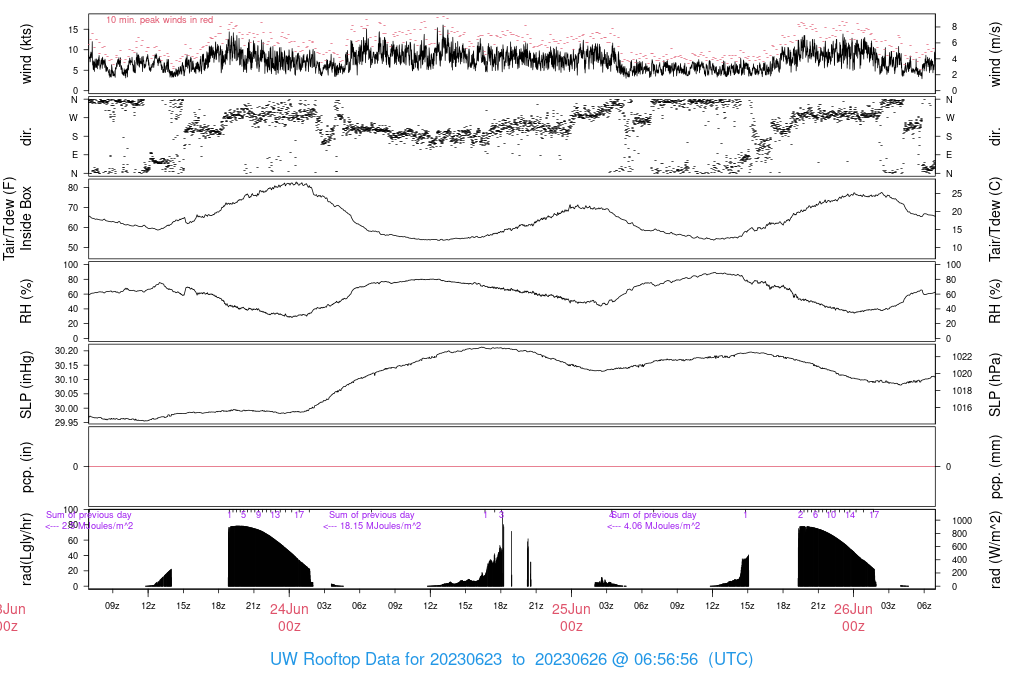The width and height of the screenshot is (1024, 700).
Task: Click the '30.20' tick on SLP axis
Action: point(66,351)
